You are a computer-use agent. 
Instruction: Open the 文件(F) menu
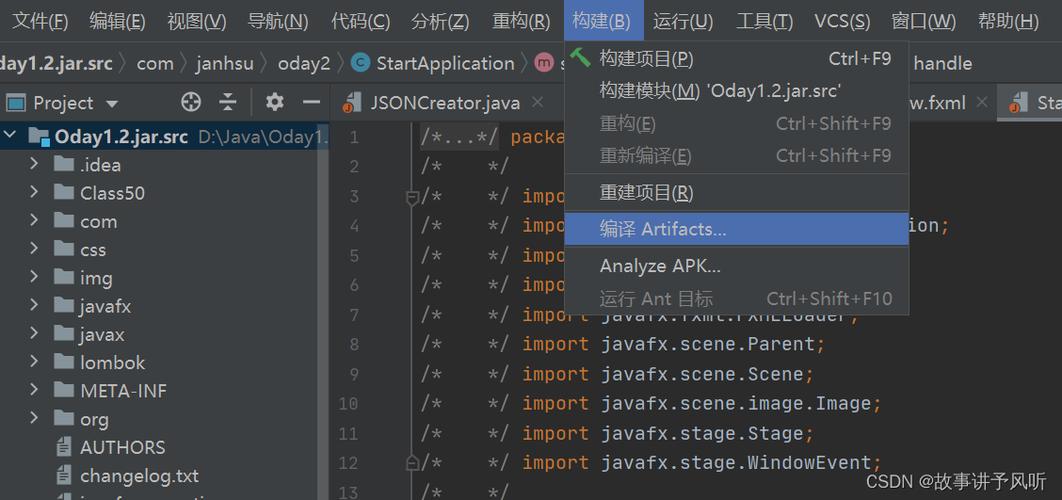pos(40,21)
